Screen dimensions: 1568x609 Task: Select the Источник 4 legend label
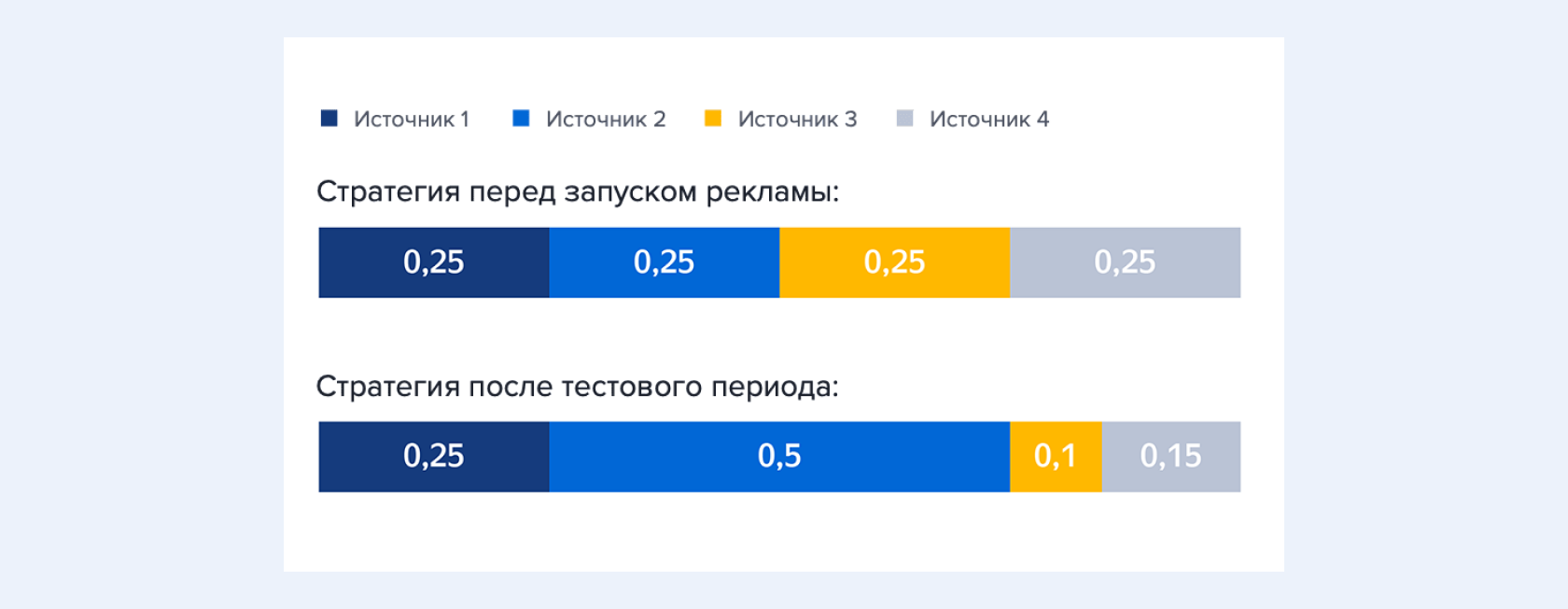(x=988, y=119)
